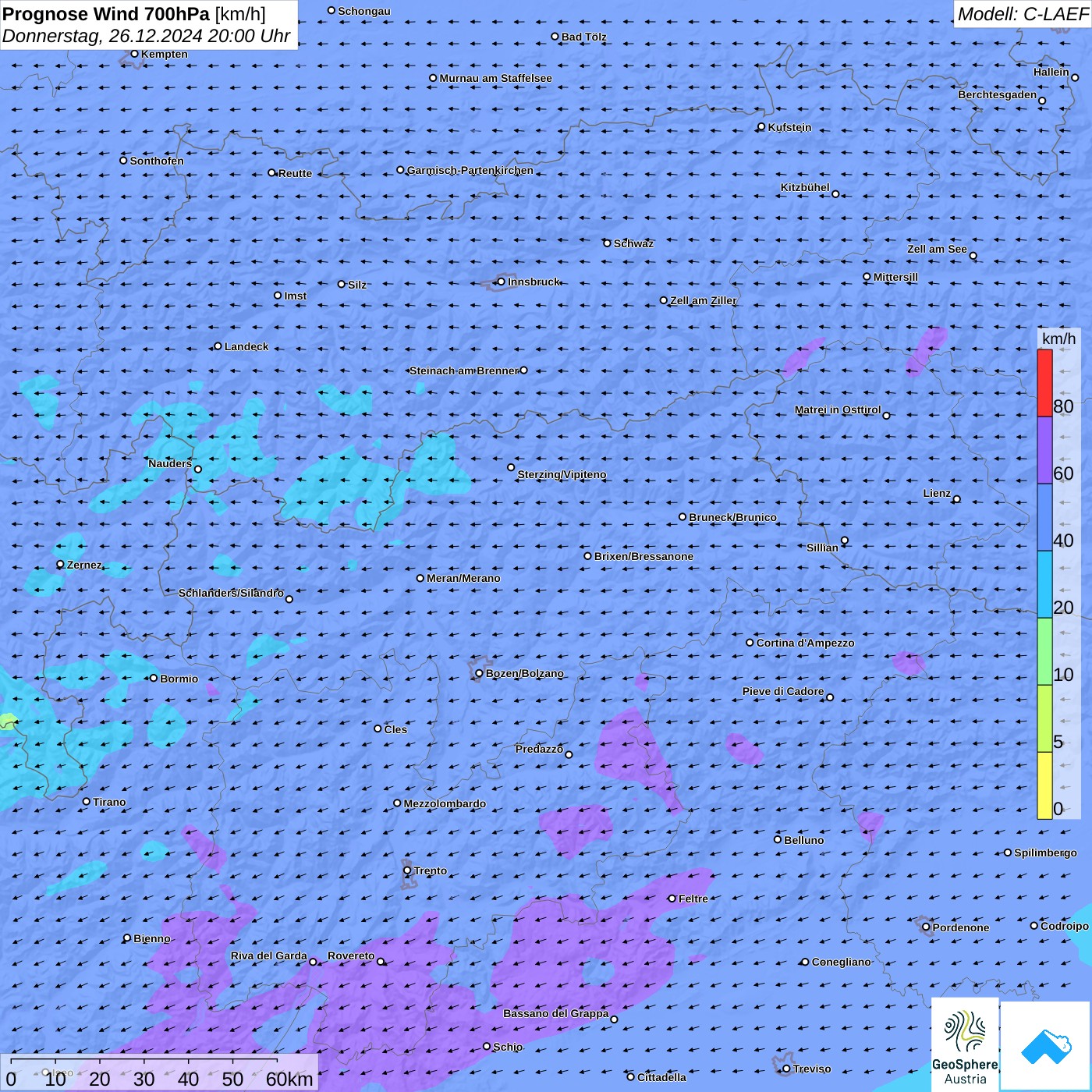The image size is (1092, 1092).
Task: Click the date 'Donnerstag, 26.12.2024 20:00 Uhr'
Action: [146, 36]
